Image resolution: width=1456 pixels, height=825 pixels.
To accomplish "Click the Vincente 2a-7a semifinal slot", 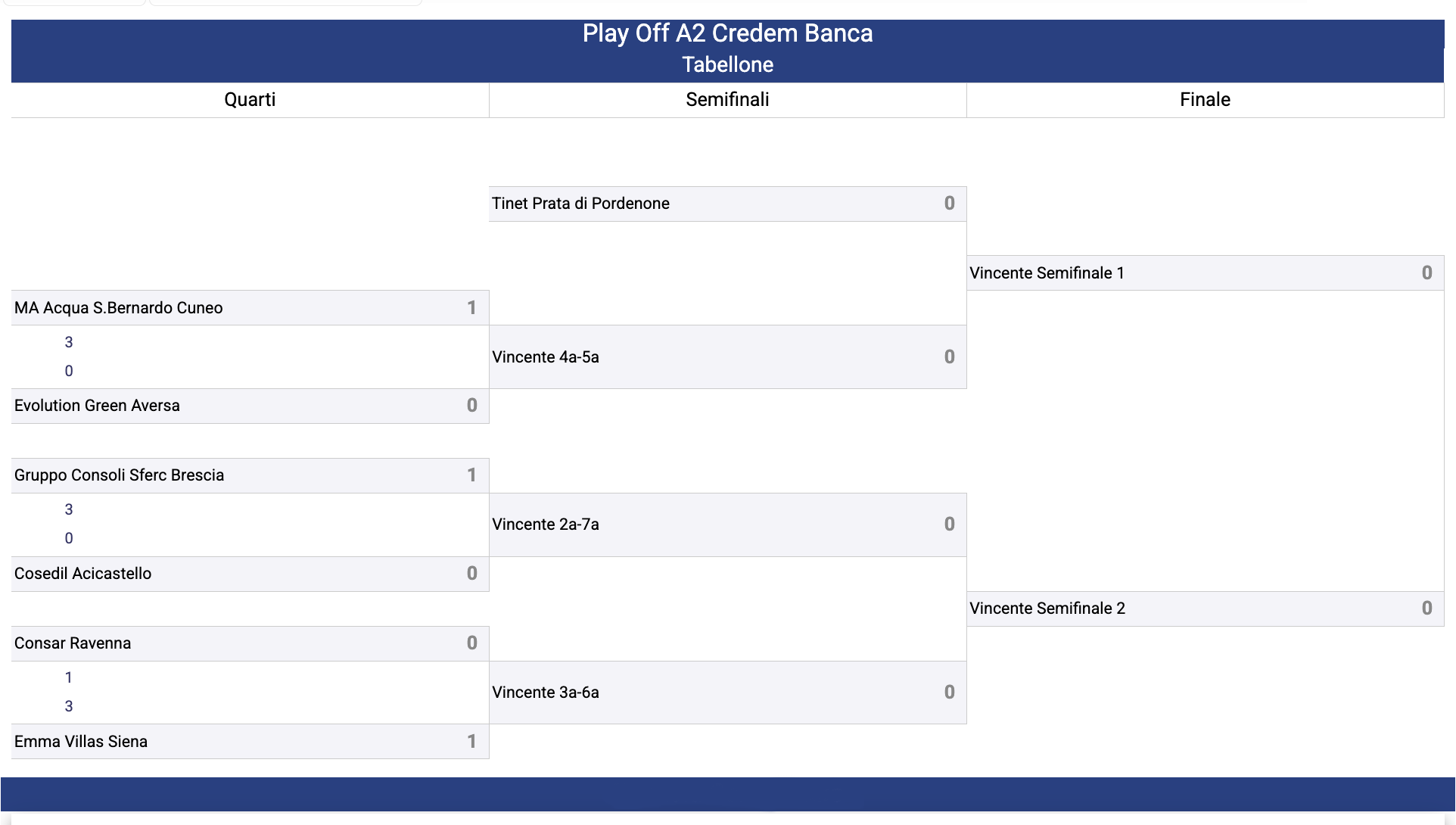I will (727, 525).
